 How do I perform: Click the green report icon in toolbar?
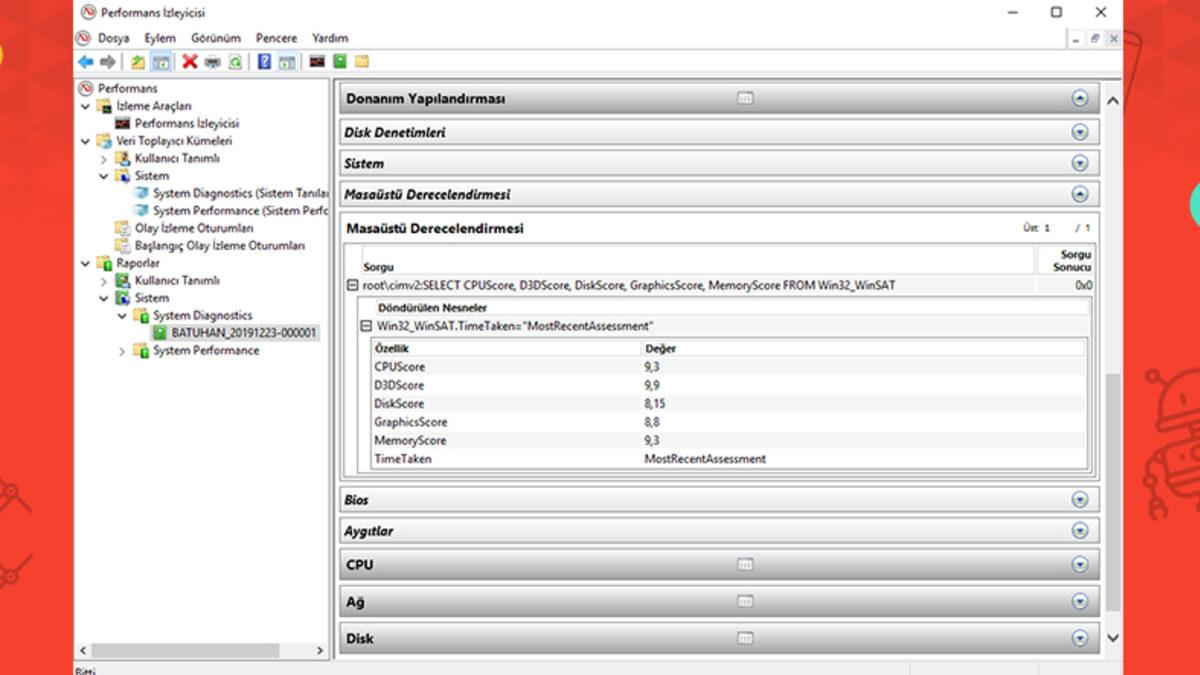(x=340, y=62)
